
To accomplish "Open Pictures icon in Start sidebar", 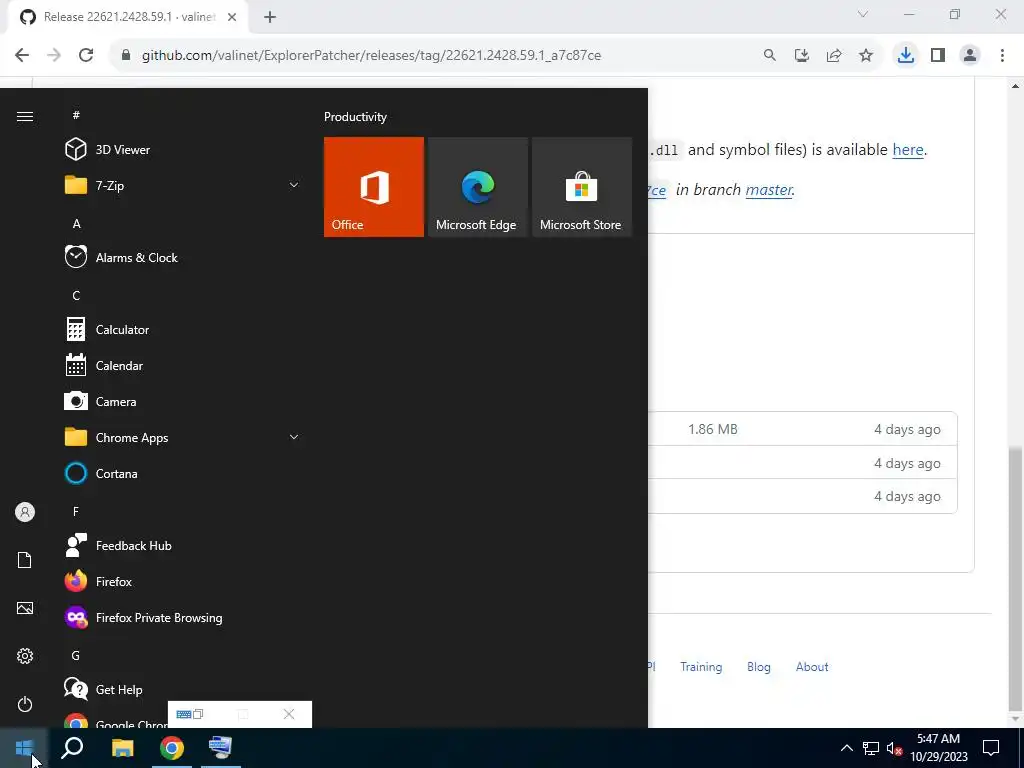I will (x=25, y=608).
